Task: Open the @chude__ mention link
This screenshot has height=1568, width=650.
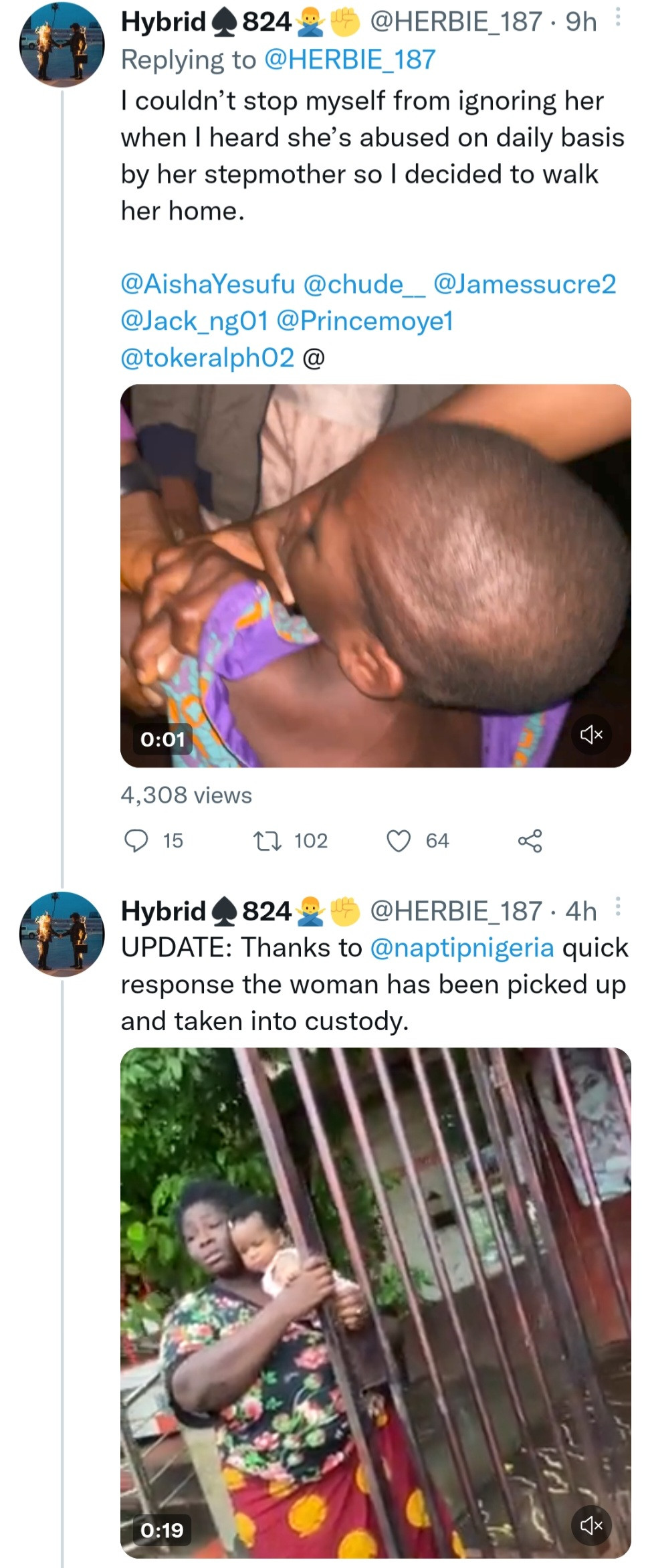Action: pyautogui.click(x=364, y=284)
